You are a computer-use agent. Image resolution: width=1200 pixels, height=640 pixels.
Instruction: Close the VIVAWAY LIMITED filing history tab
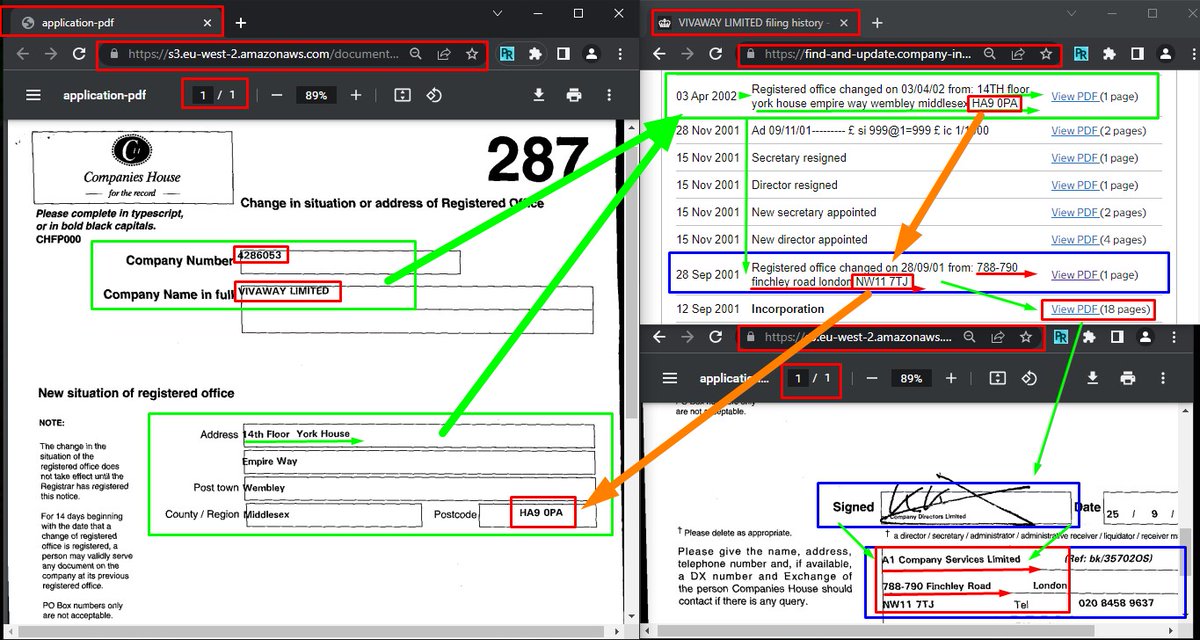click(844, 22)
